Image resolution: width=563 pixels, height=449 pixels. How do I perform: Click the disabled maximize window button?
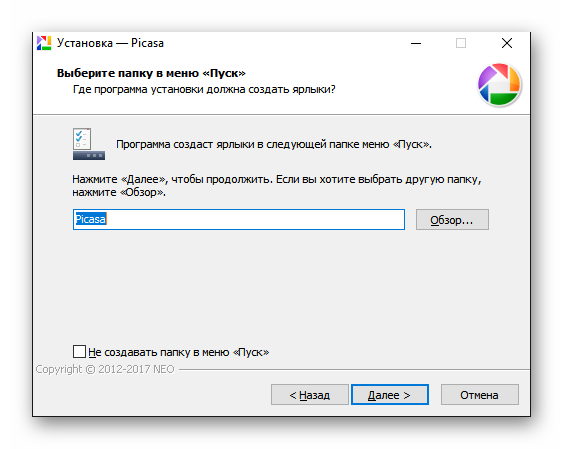(461, 43)
